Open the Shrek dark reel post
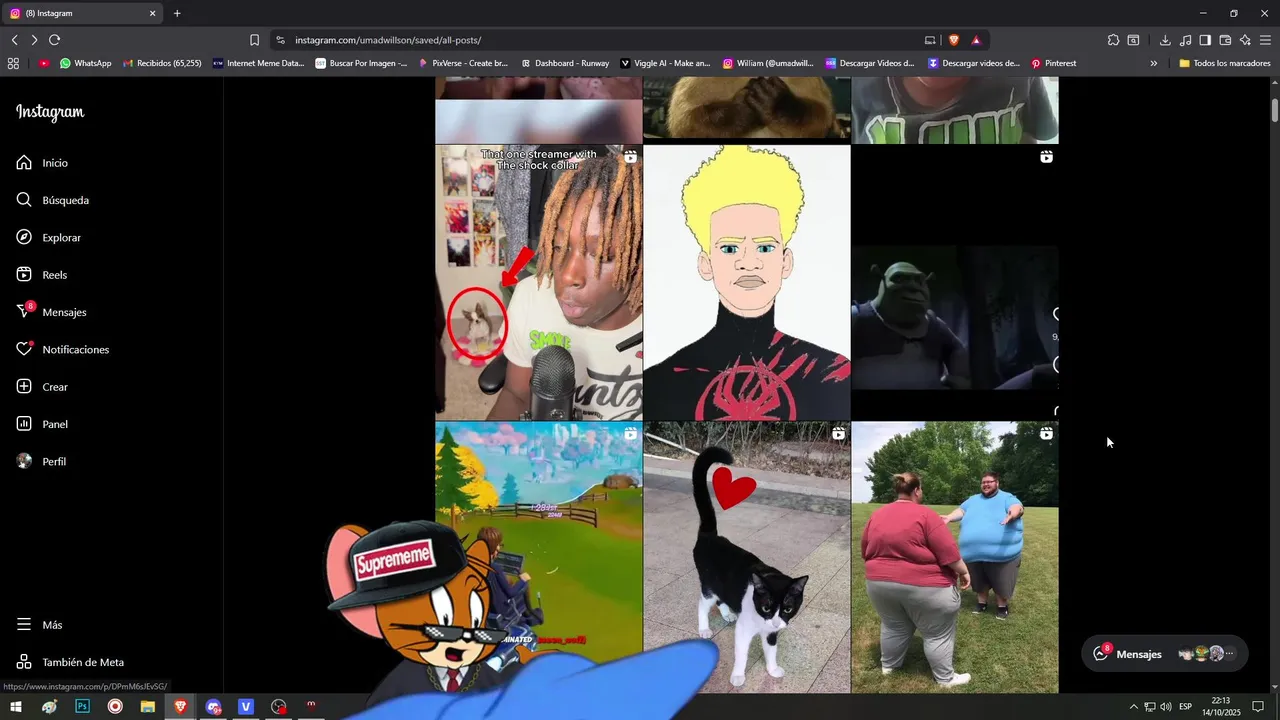 pyautogui.click(x=955, y=283)
